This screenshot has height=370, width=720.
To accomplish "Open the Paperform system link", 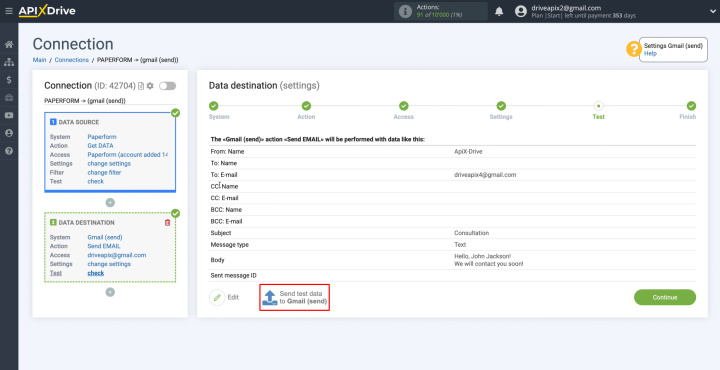I will [102, 137].
